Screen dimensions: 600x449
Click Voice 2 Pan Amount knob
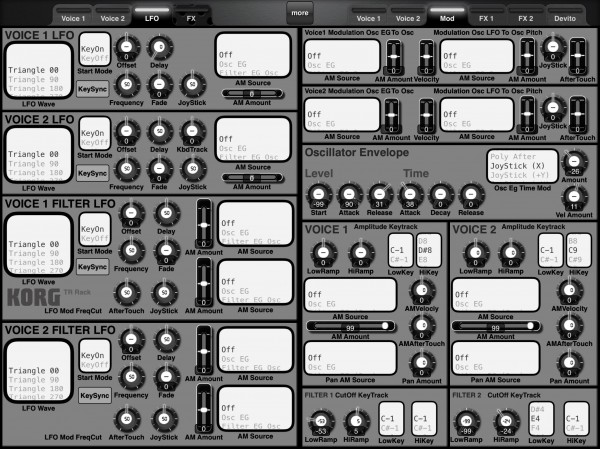point(569,364)
